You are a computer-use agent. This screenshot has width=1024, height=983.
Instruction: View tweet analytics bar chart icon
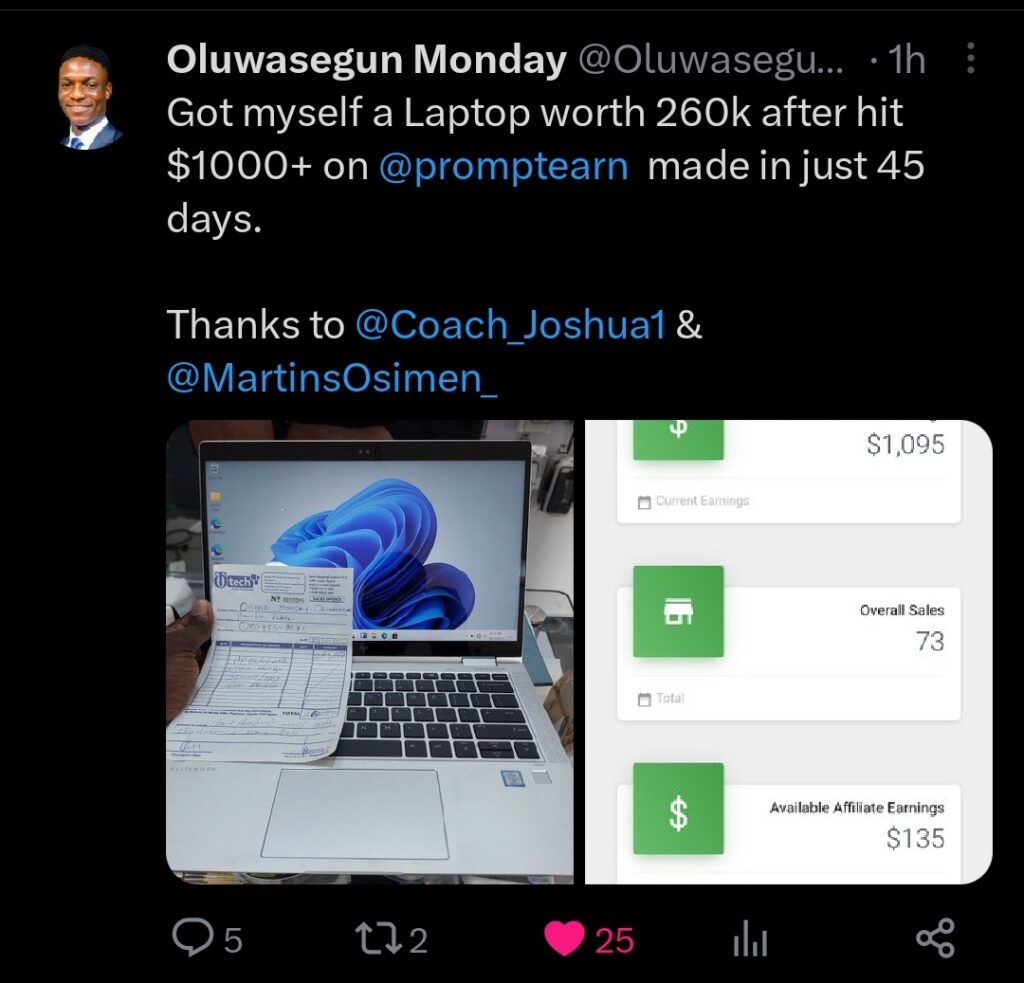(750, 940)
